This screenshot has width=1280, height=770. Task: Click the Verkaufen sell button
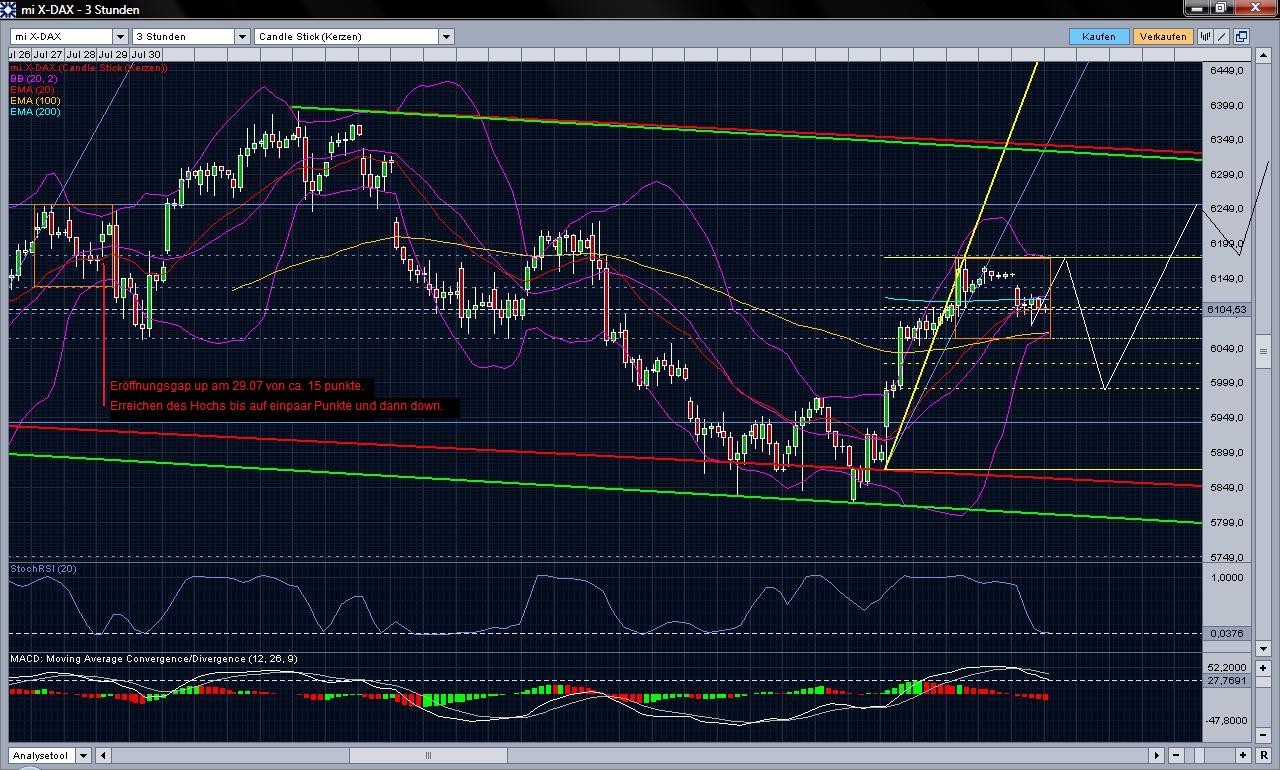click(x=1163, y=36)
